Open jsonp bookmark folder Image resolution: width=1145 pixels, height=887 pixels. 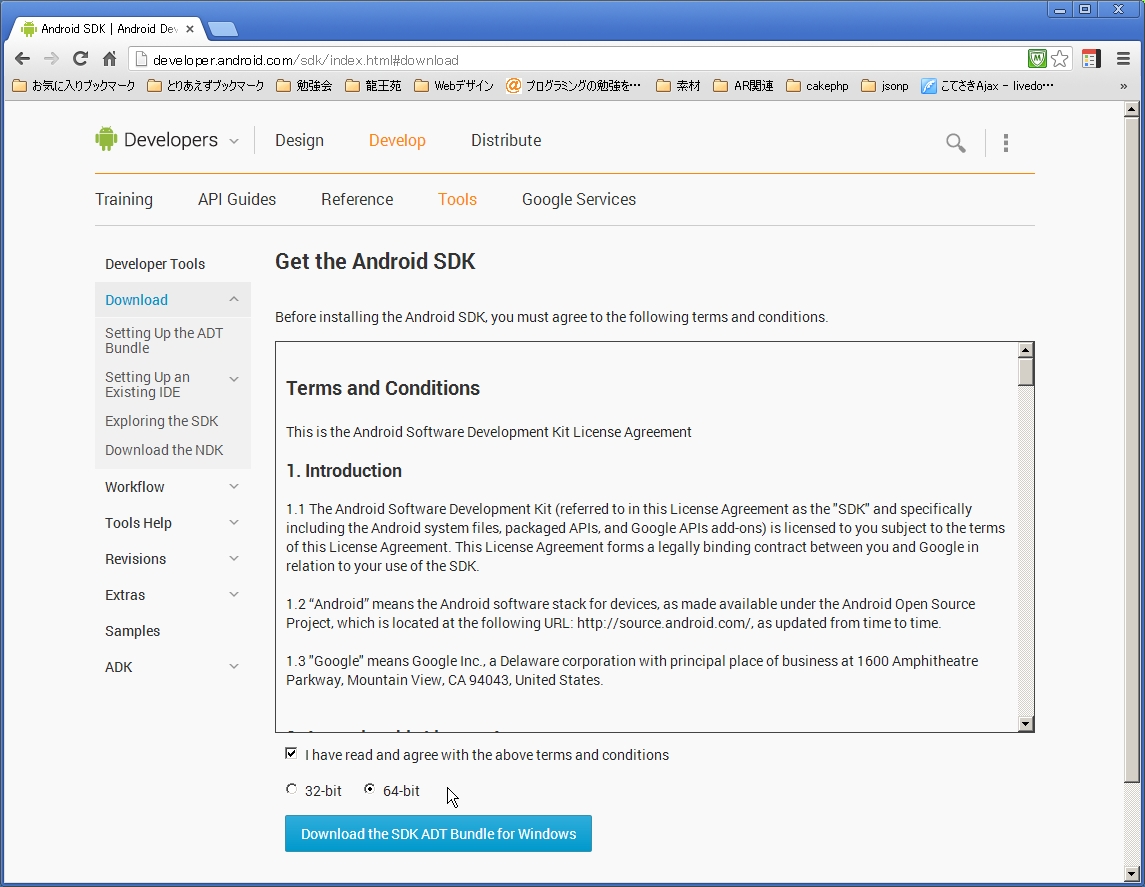(885, 86)
